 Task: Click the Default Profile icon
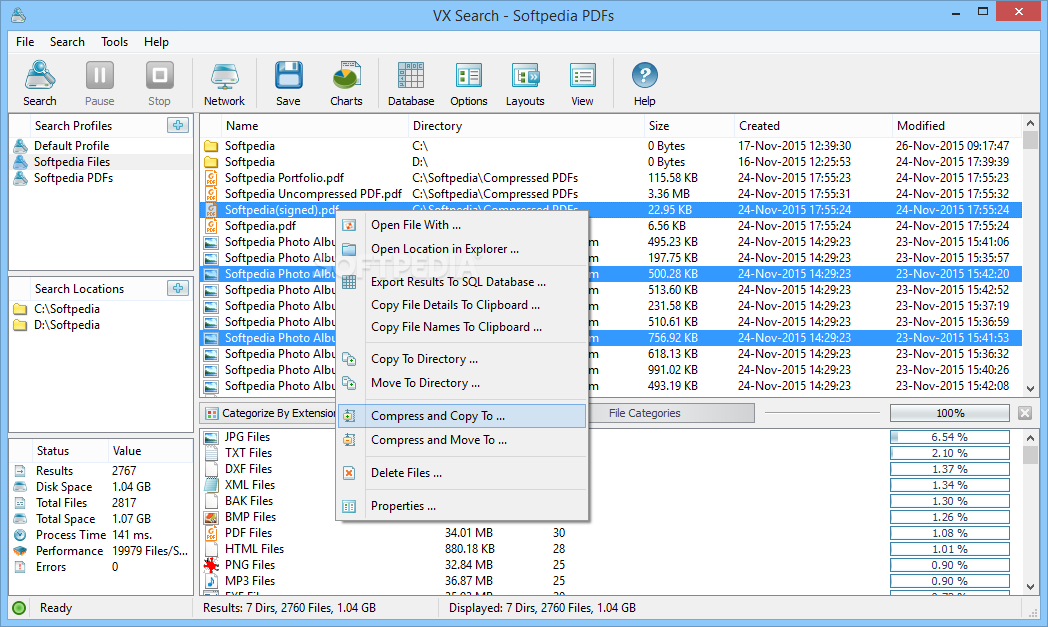point(21,146)
